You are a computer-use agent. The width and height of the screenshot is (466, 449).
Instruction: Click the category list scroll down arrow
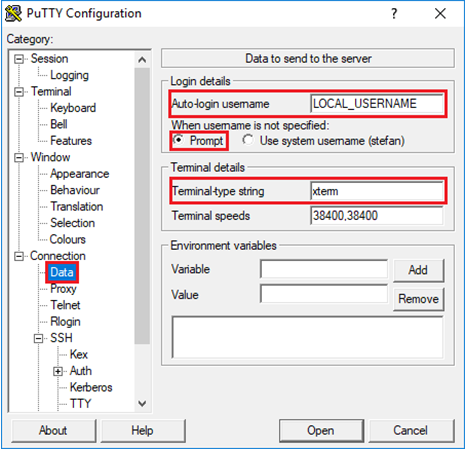click(x=142, y=404)
